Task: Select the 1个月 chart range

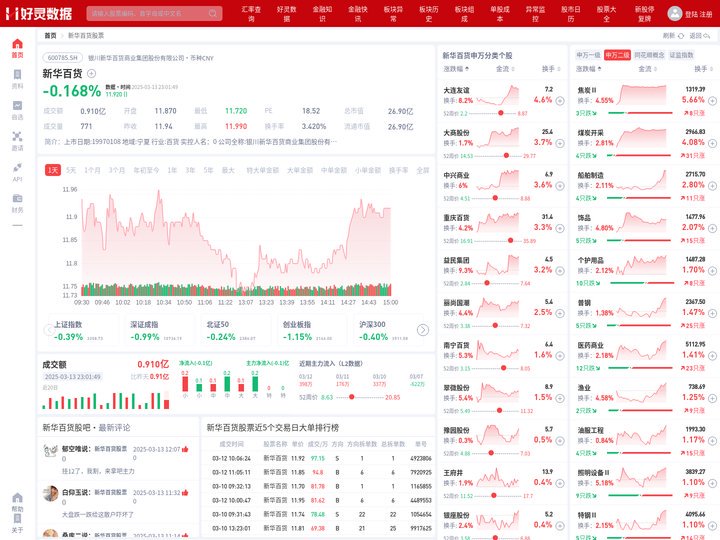Action: 92,170
